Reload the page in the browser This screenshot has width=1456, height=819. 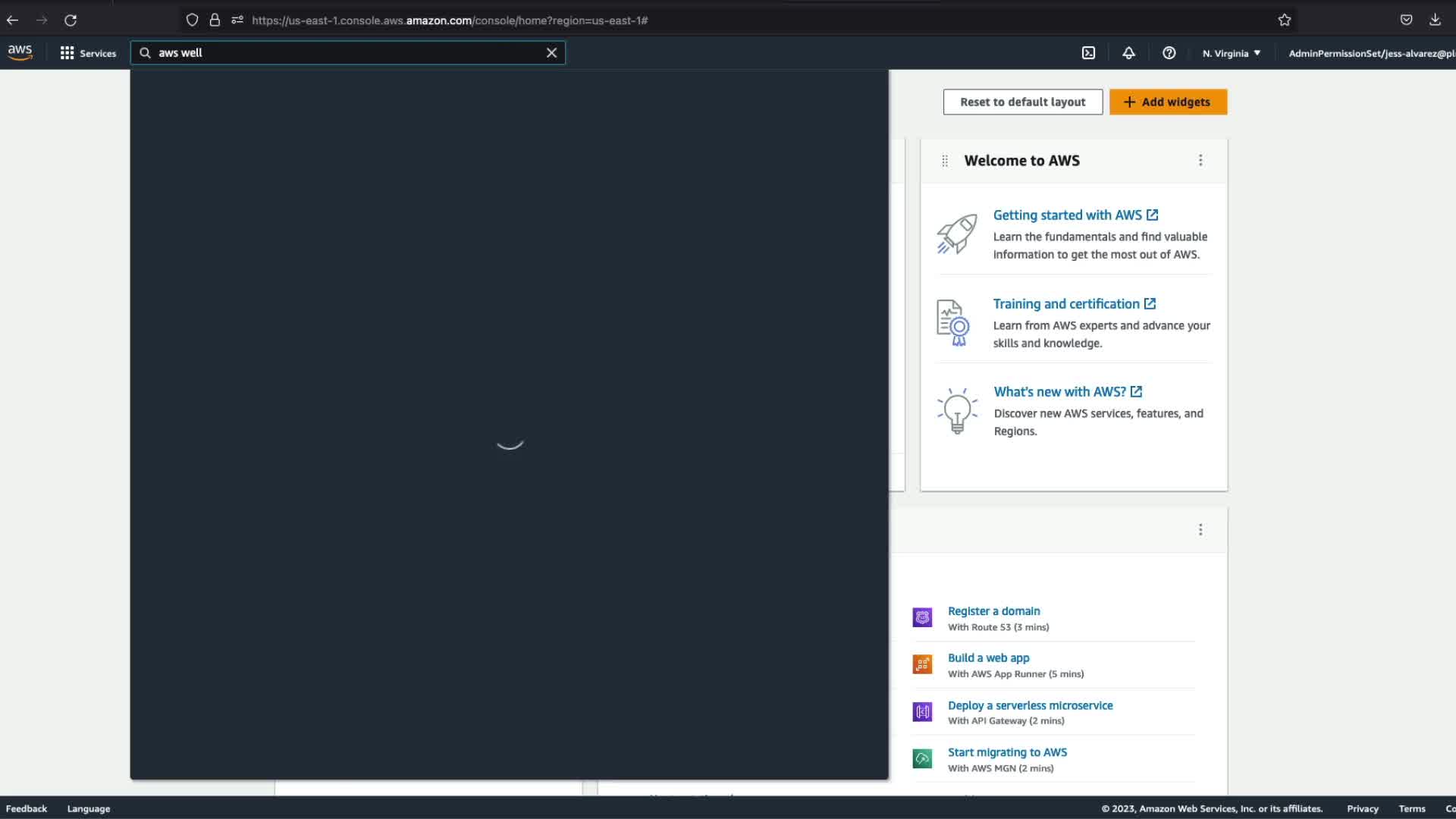(x=71, y=20)
